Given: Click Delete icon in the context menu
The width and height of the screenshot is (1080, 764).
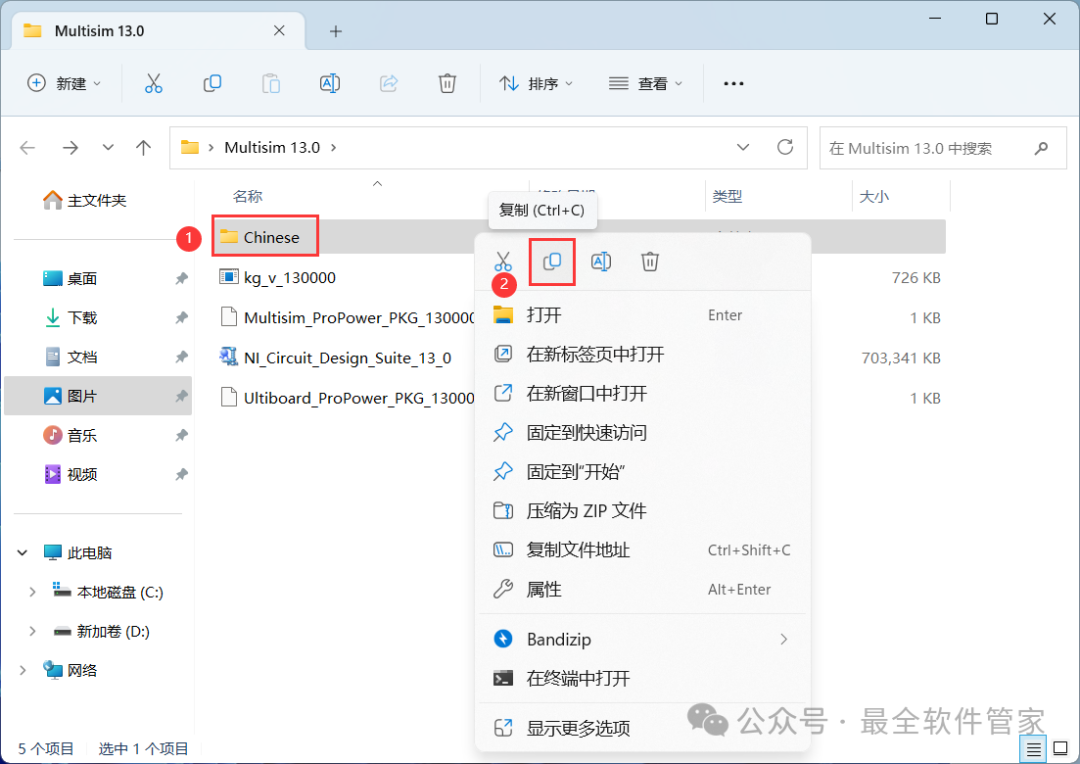Looking at the screenshot, I should point(650,262).
